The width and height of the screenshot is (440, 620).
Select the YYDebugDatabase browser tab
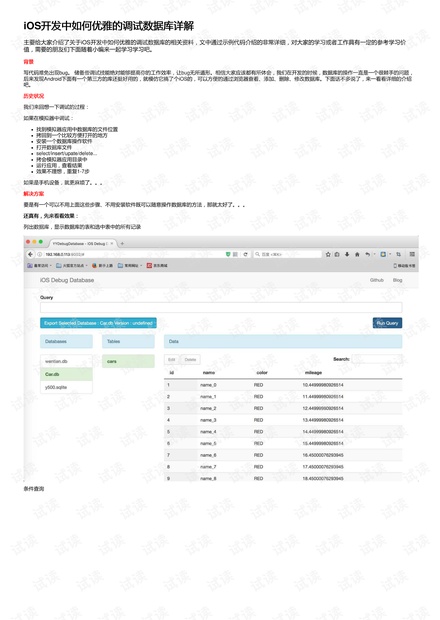pos(81,244)
